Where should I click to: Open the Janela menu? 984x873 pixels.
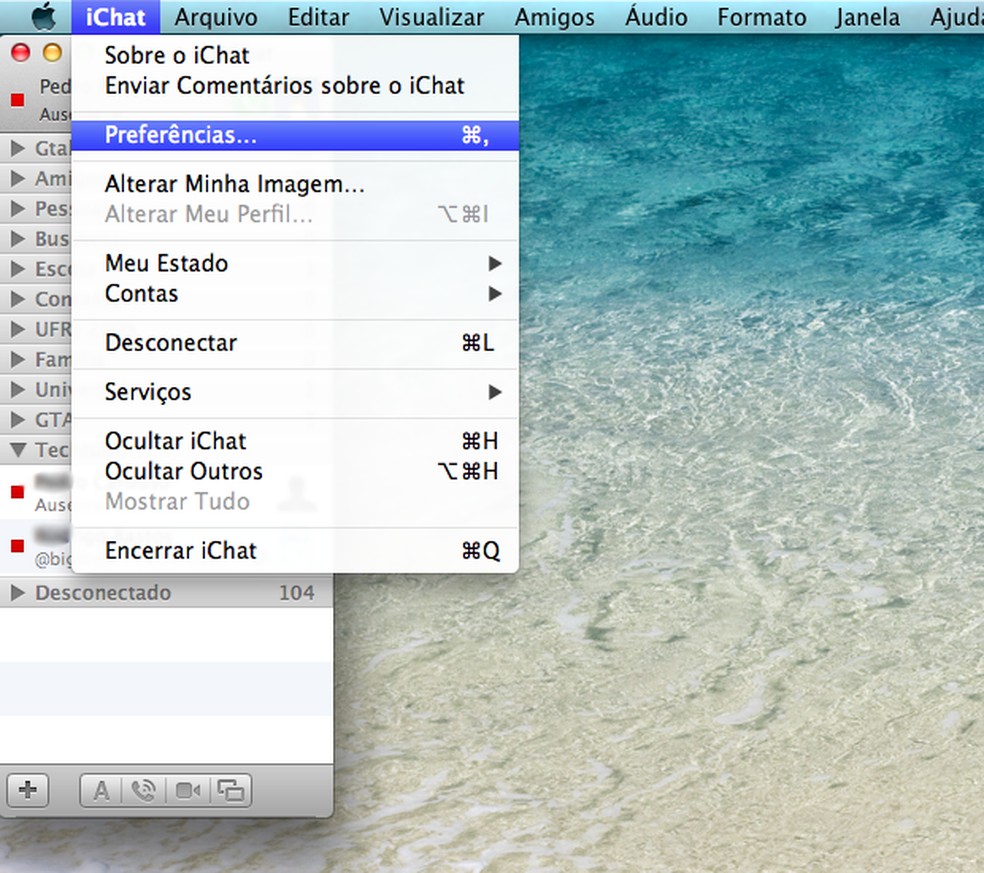click(867, 17)
